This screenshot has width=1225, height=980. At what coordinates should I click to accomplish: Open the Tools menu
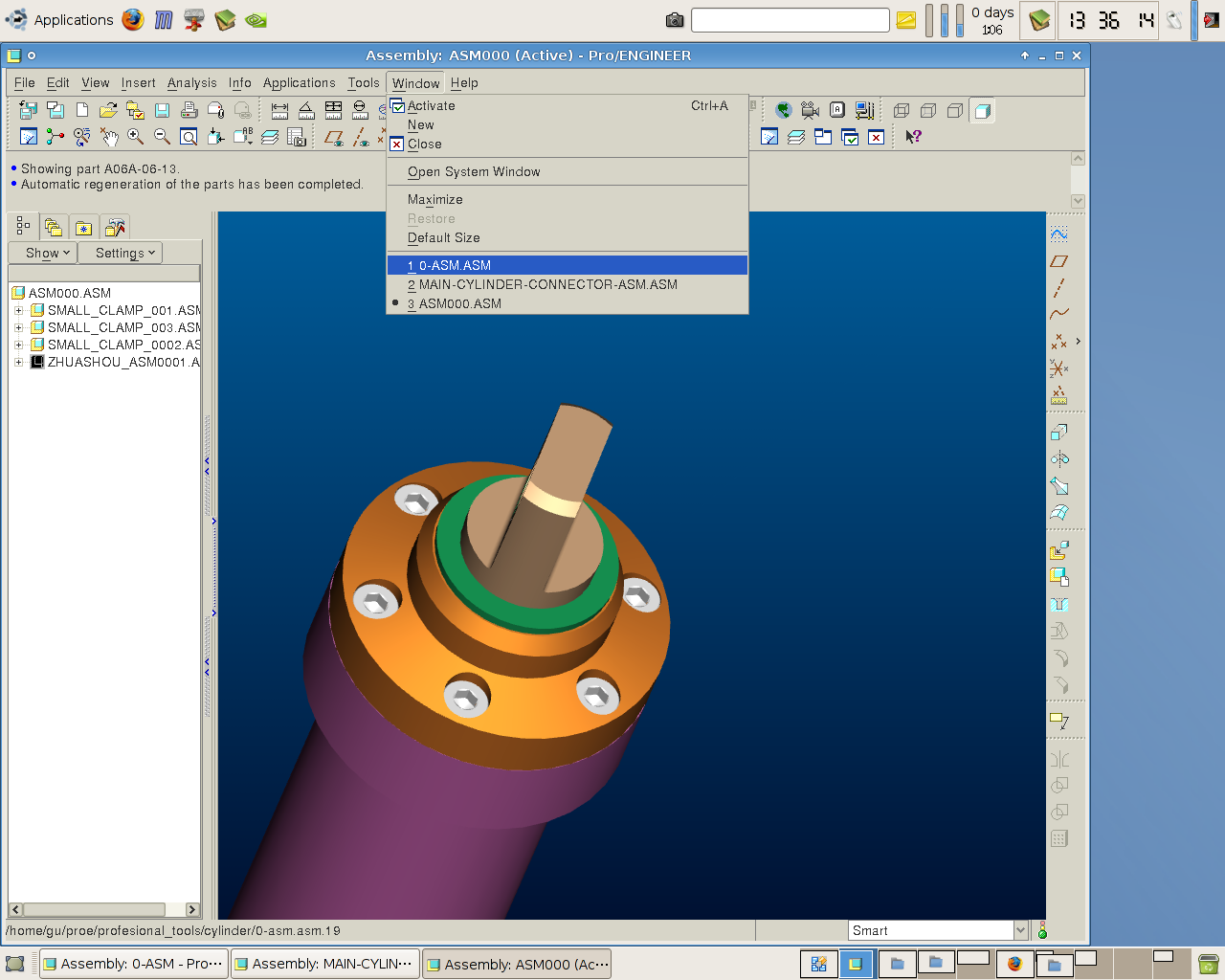click(x=364, y=83)
